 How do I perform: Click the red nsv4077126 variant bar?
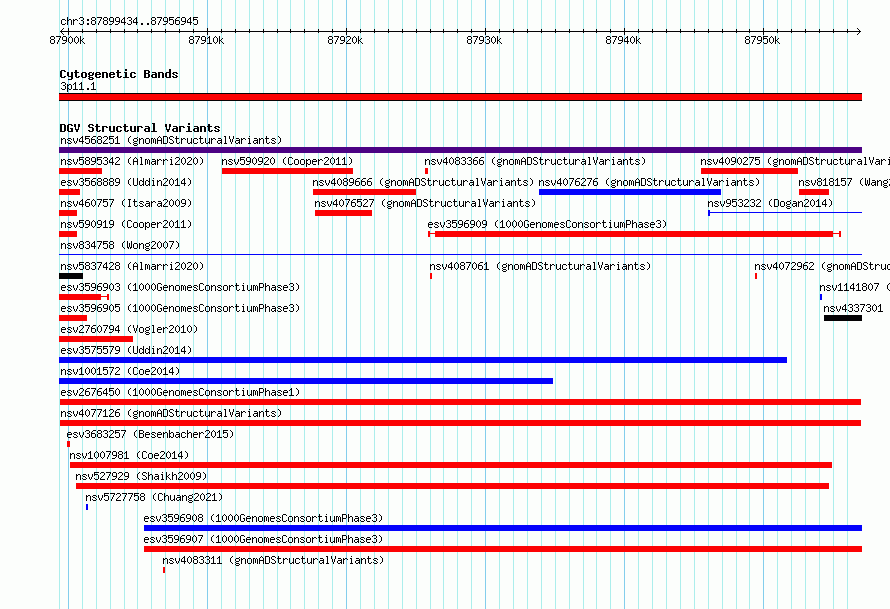coord(460,423)
